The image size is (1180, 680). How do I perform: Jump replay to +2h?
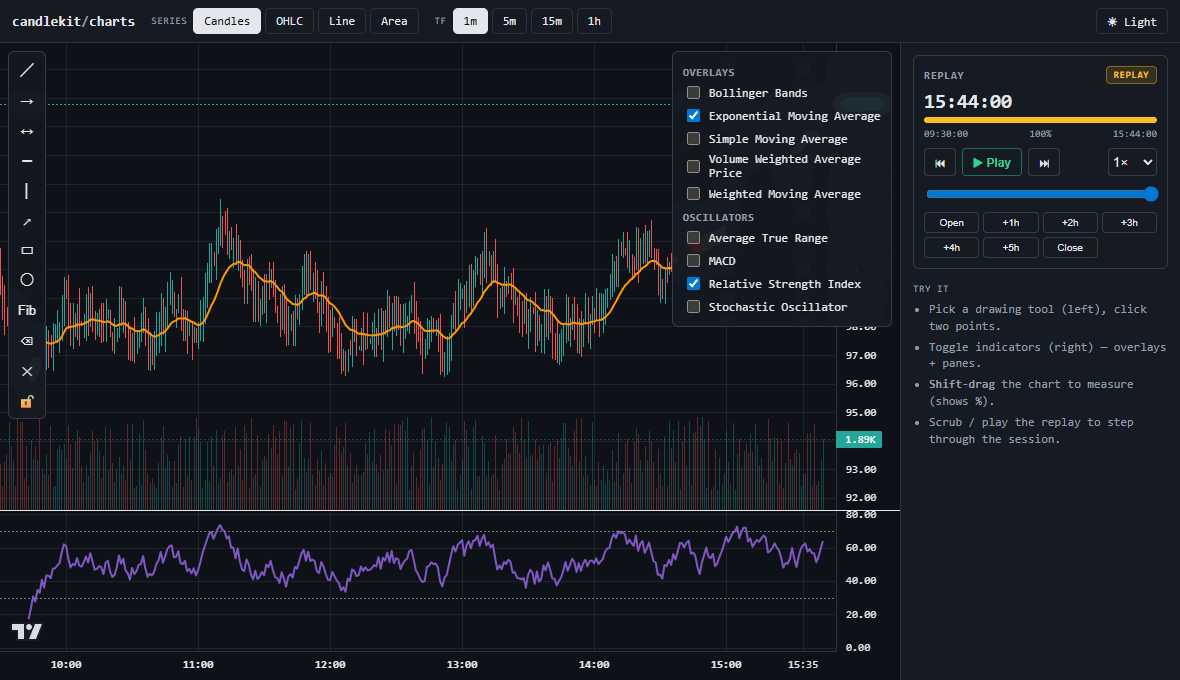point(1069,223)
